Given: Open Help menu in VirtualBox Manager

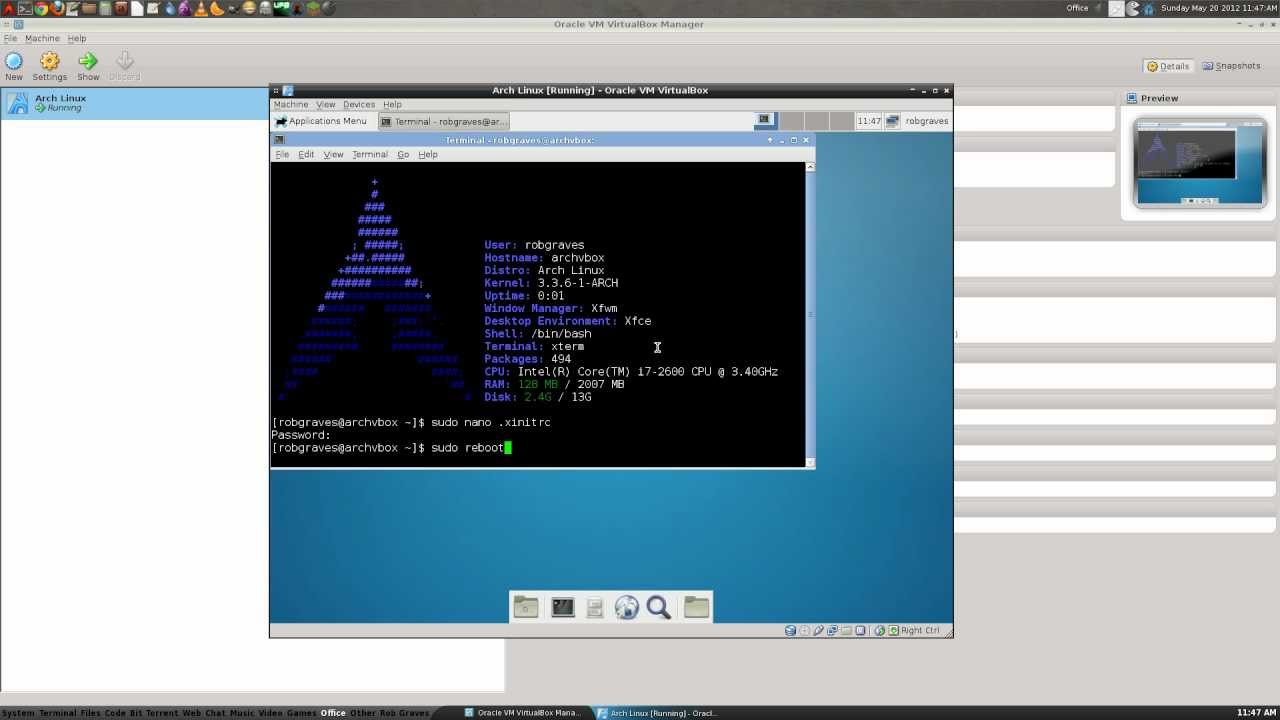Looking at the screenshot, I should (x=77, y=38).
